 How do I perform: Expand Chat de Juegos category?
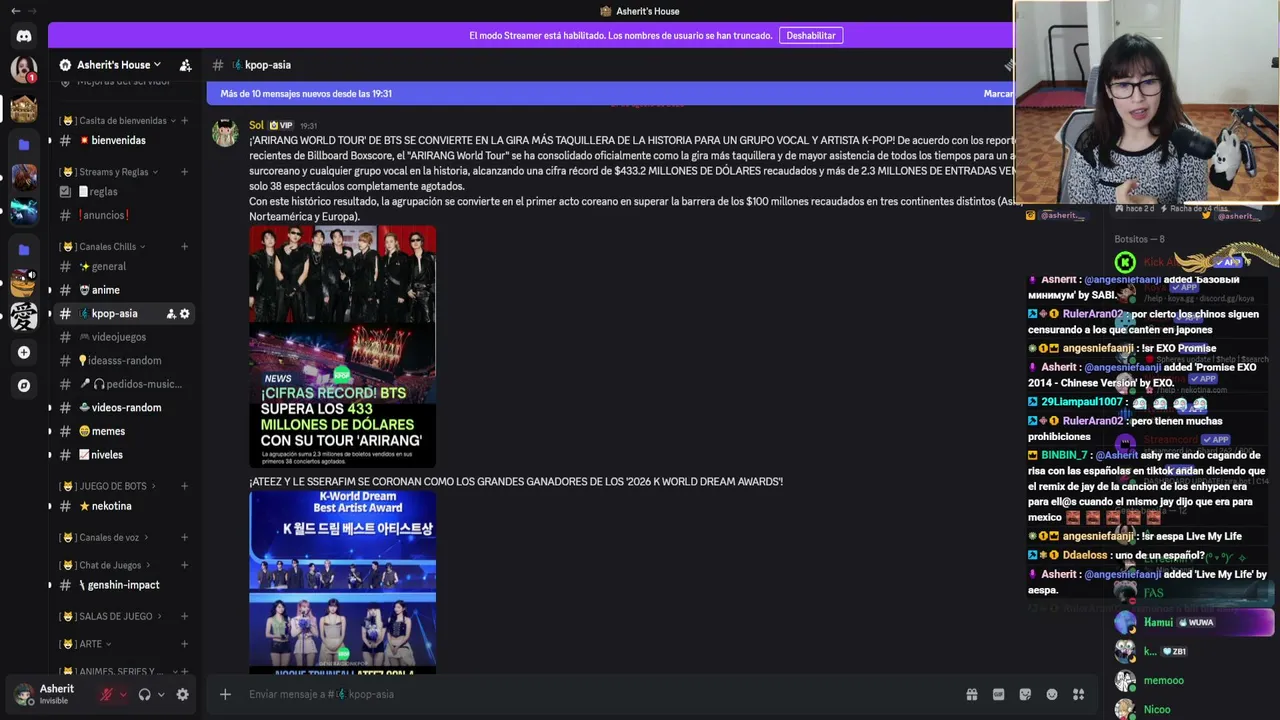click(x=106, y=565)
